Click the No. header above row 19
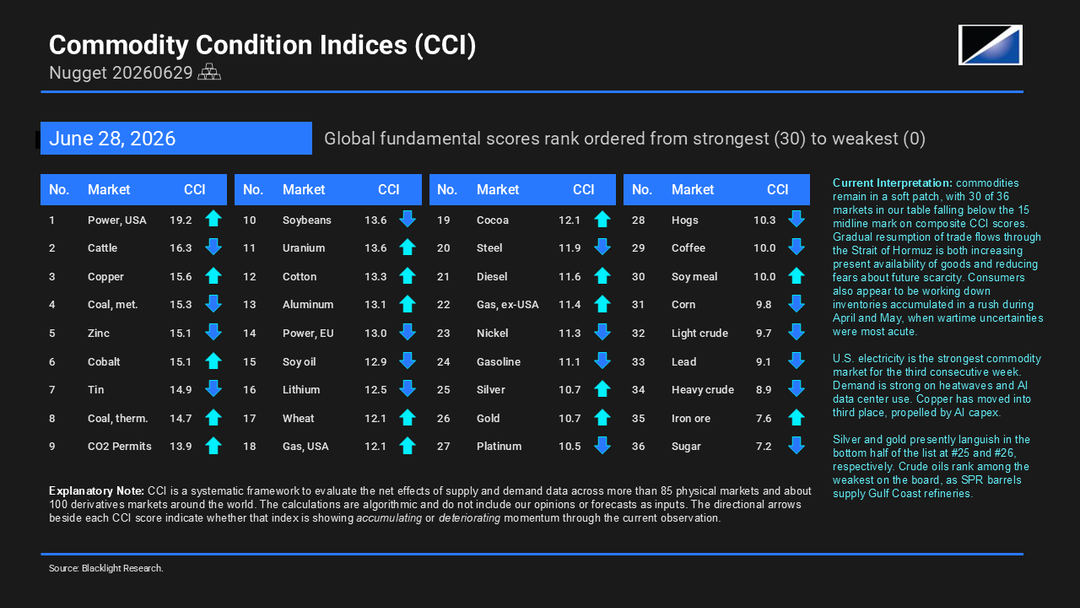Viewport: 1080px width, 608px height. pyautogui.click(x=447, y=189)
